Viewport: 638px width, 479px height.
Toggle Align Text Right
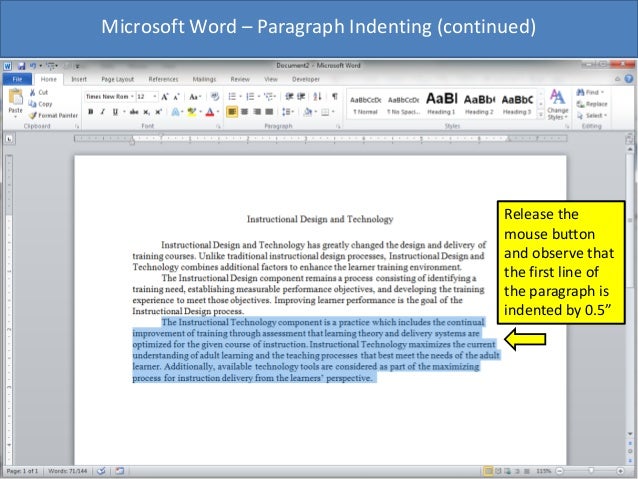click(257, 112)
